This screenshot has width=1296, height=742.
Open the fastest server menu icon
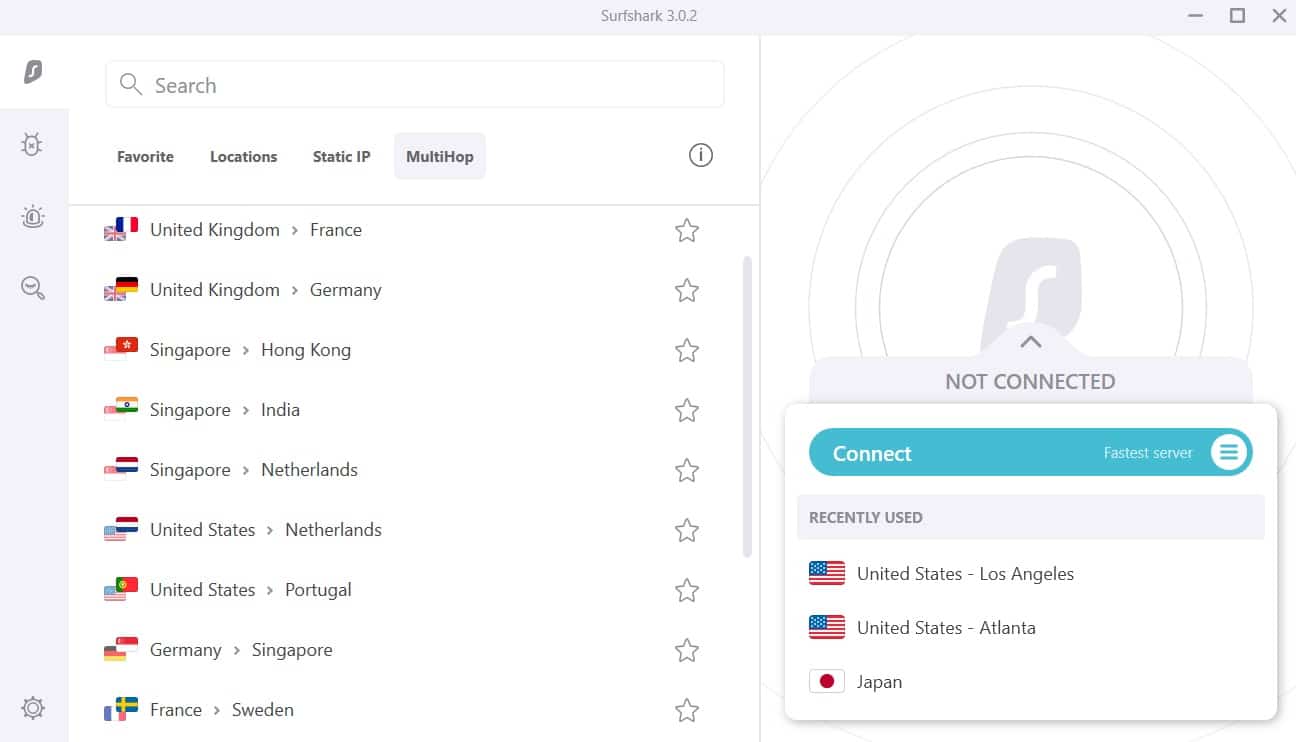[x=1229, y=453]
